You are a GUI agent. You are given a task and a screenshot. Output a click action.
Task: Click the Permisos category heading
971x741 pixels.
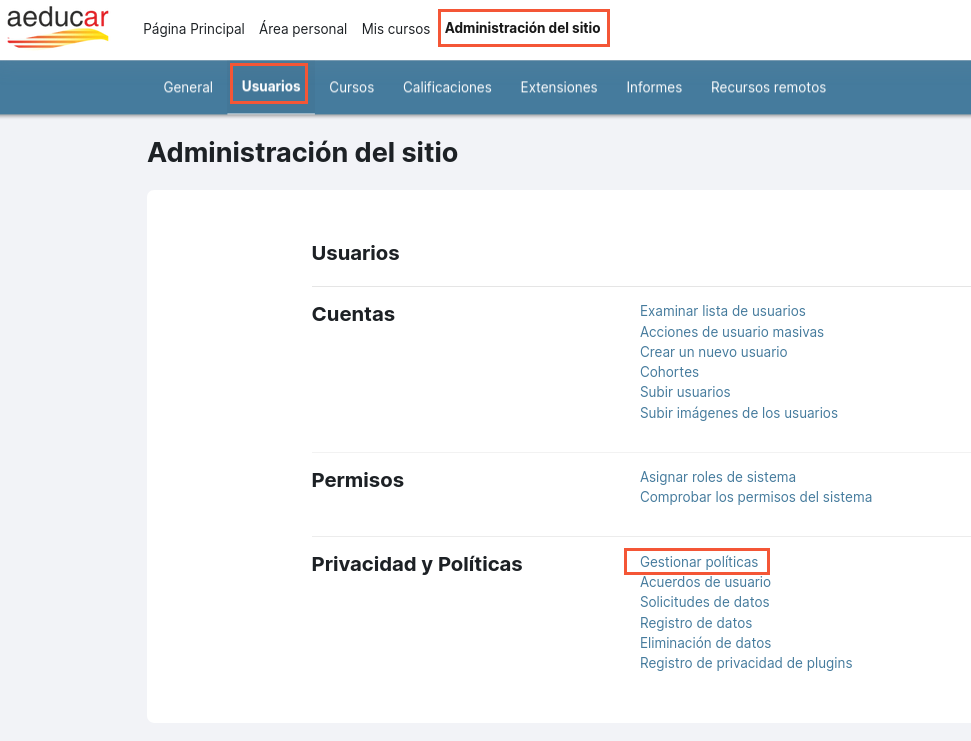357,480
